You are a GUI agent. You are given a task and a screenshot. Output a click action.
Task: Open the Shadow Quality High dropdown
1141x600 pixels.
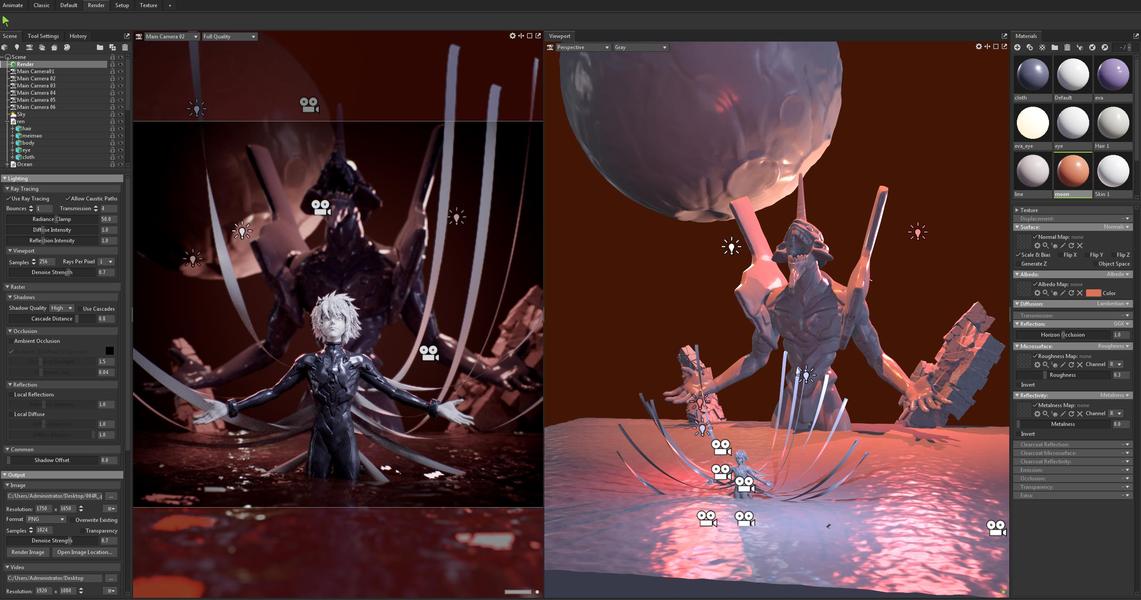coord(61,308)
